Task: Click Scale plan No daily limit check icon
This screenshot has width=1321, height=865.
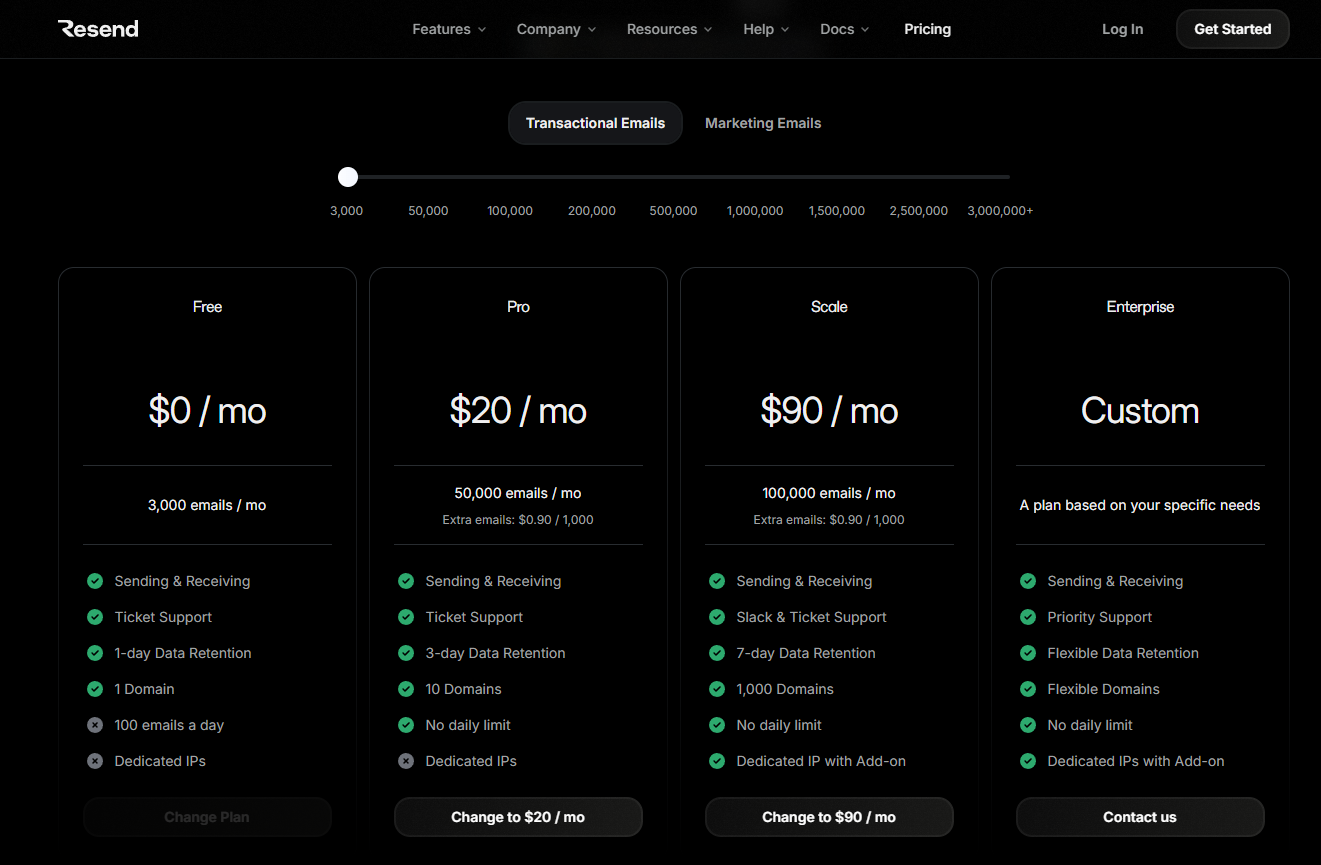Action: (x=717, y=725)
